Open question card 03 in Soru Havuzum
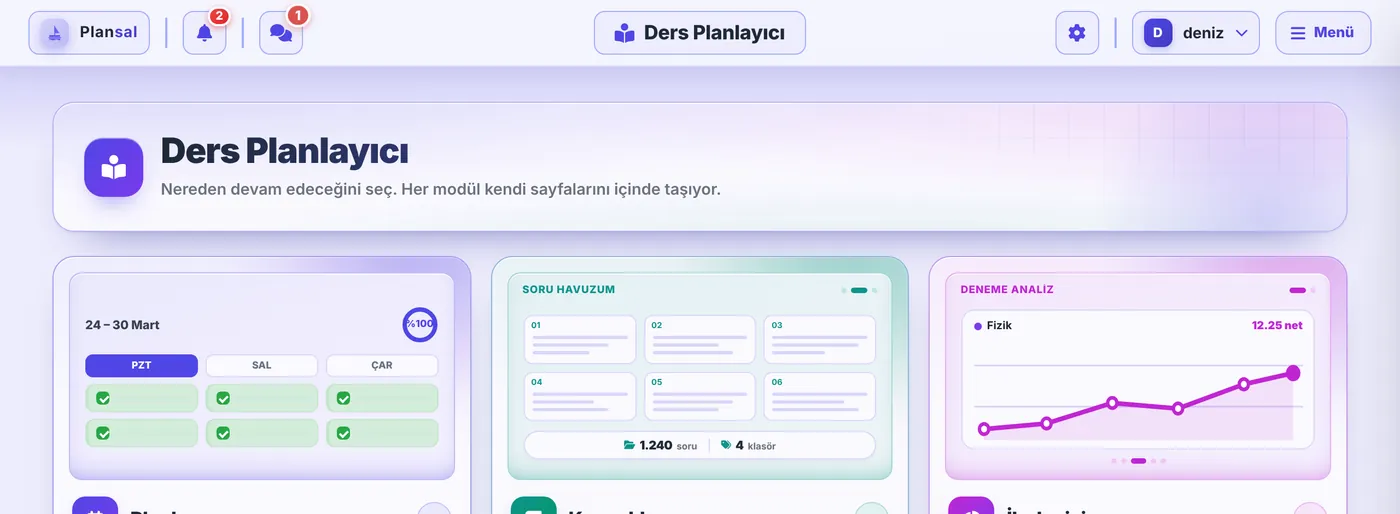1400x514 pixels. pos(820,340)
